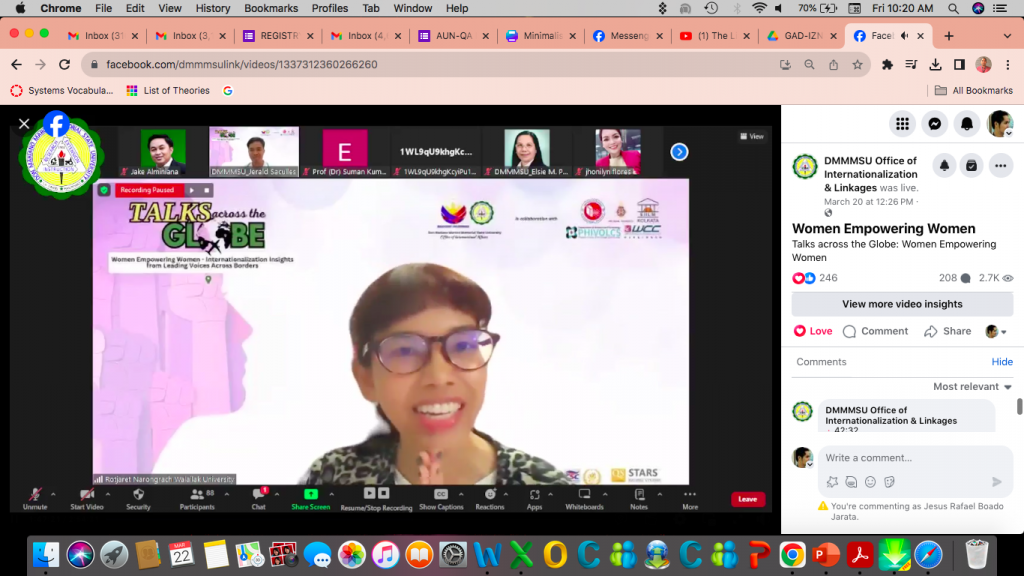The width and height of the screenshot is (1024, 576).
Task: Open a new tab with the plus button
Action: click(949, 36)
